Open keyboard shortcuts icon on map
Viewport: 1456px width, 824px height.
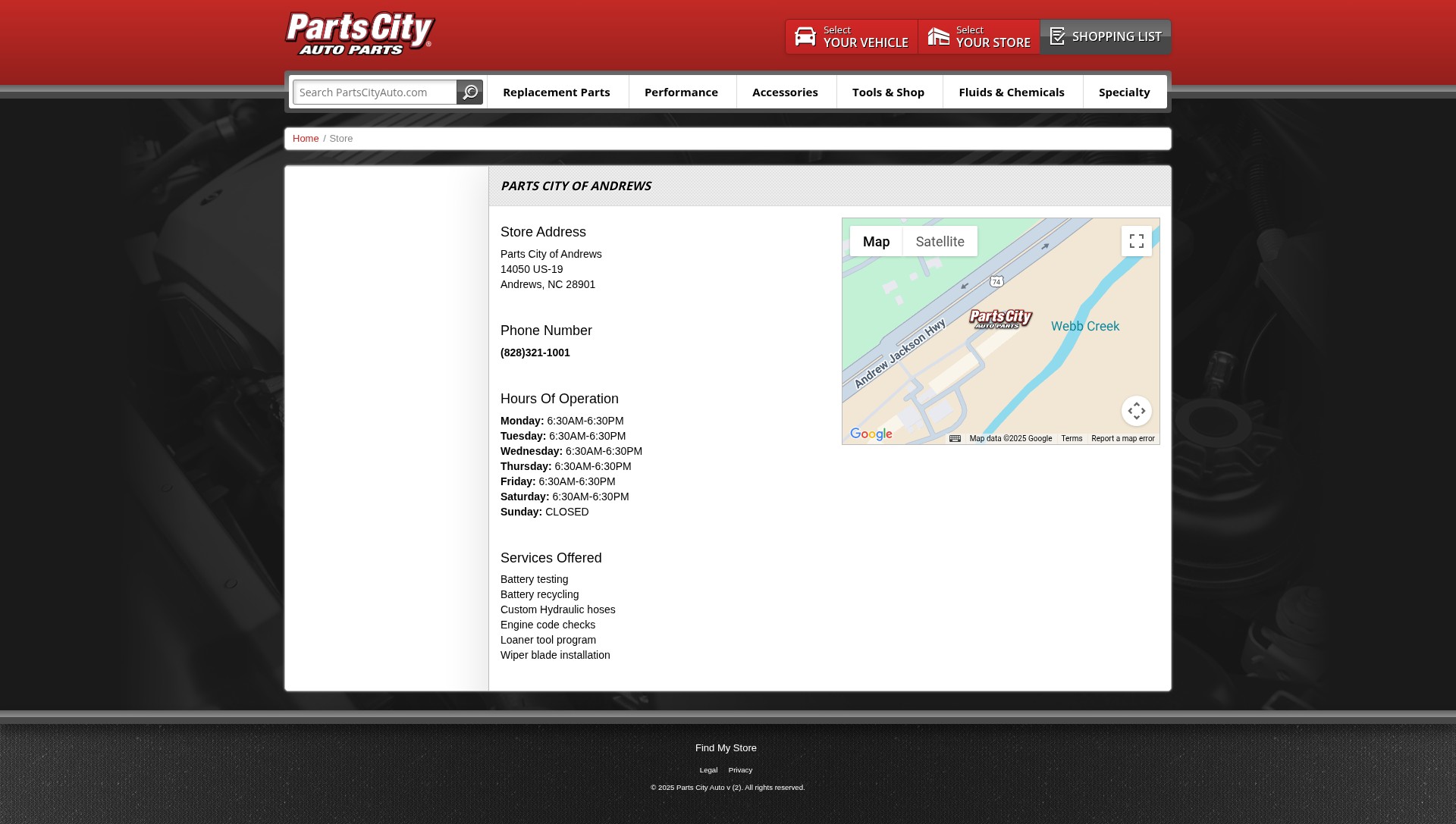[x=955, y=439]
